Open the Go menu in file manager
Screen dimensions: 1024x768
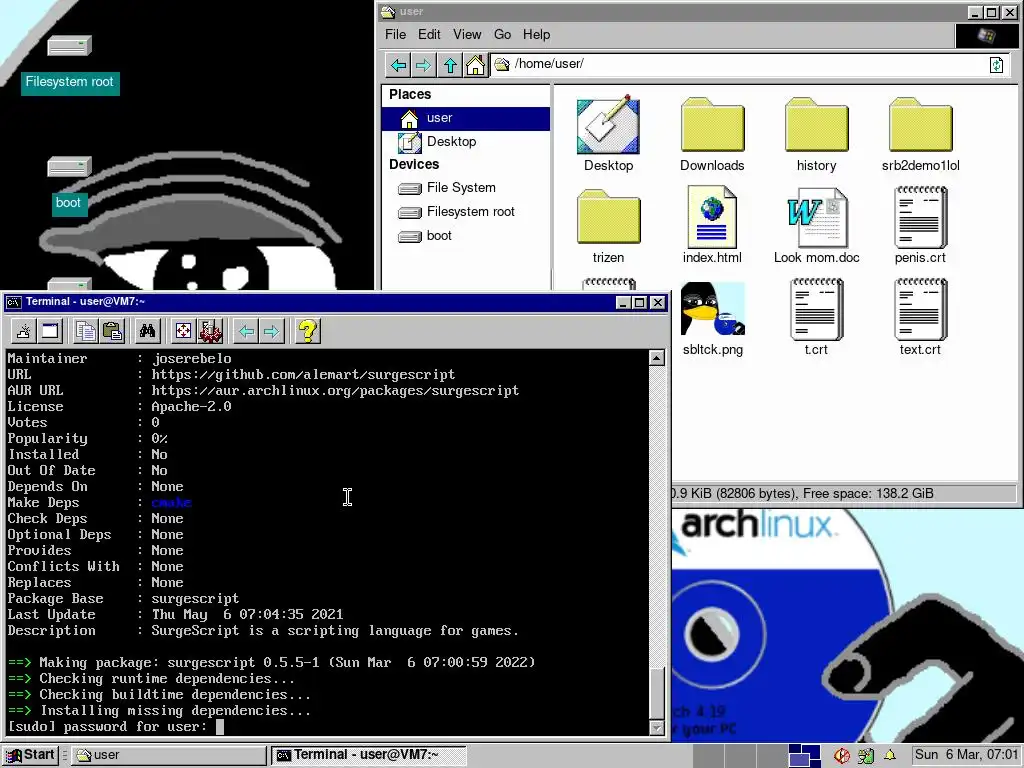coord(502,35)
